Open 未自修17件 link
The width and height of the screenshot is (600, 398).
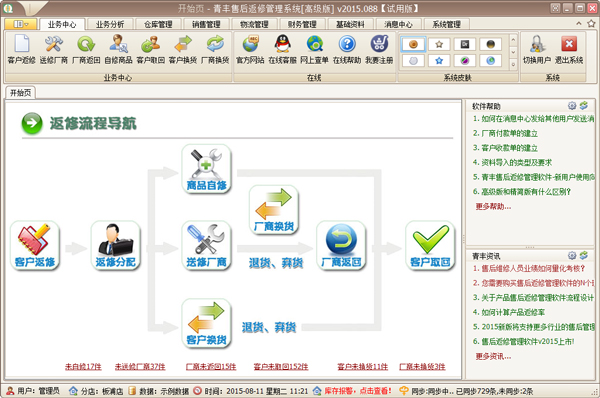tap(83, 367)
